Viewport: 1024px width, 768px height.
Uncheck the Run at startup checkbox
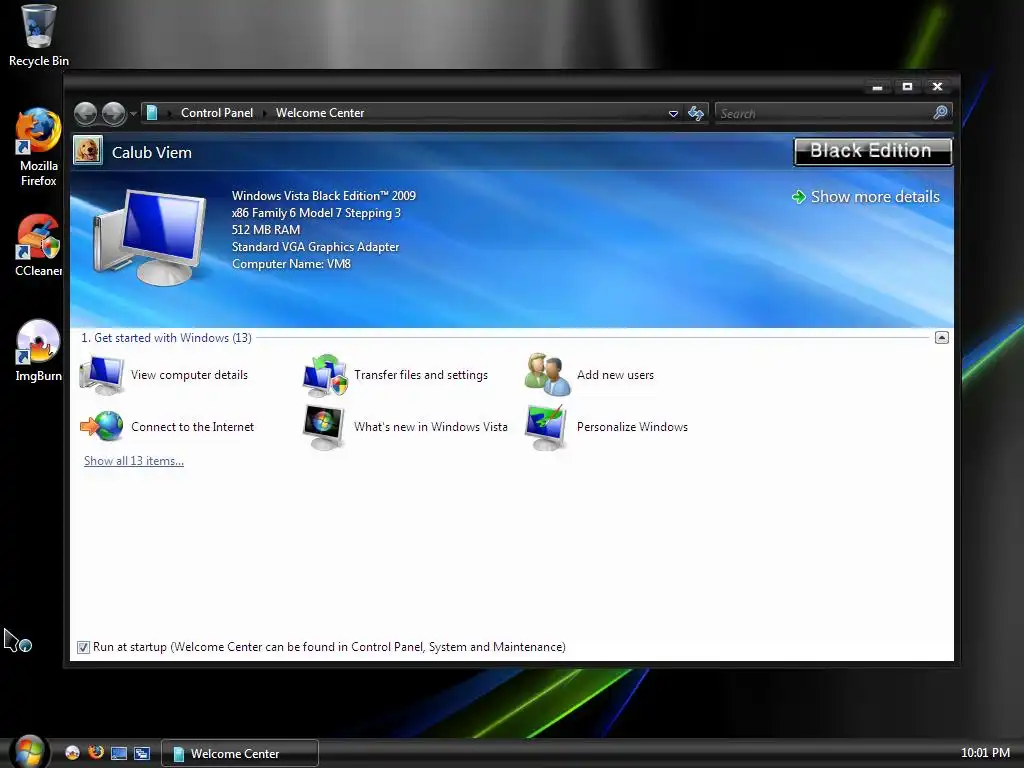(83, 647)
